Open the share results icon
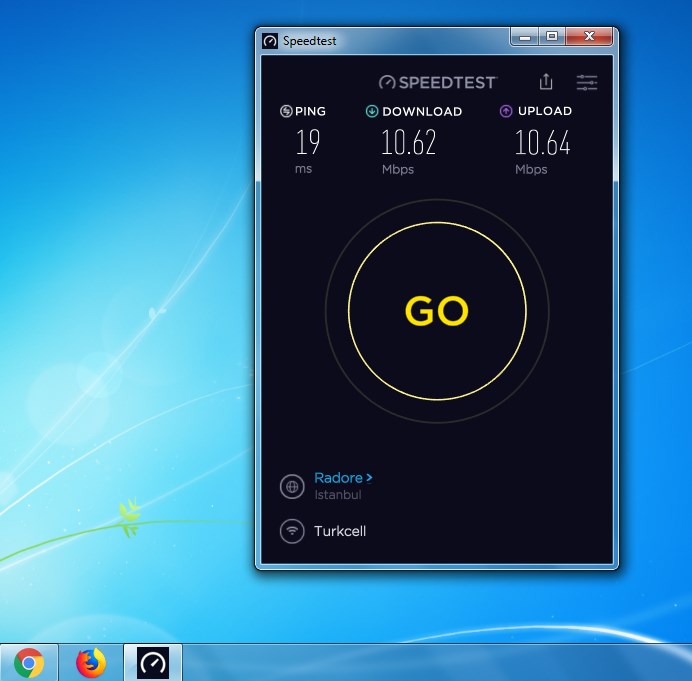 tap(546, 82)
